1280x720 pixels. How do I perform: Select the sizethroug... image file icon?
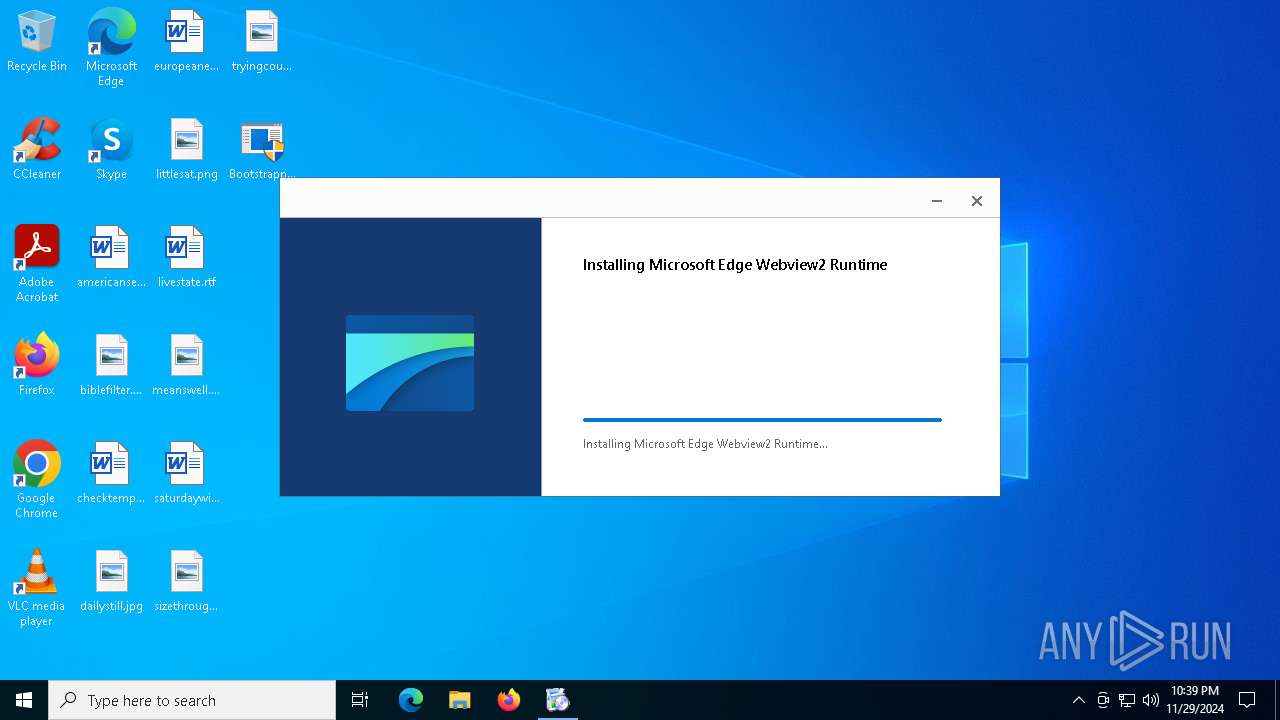[x=186, y=581]
